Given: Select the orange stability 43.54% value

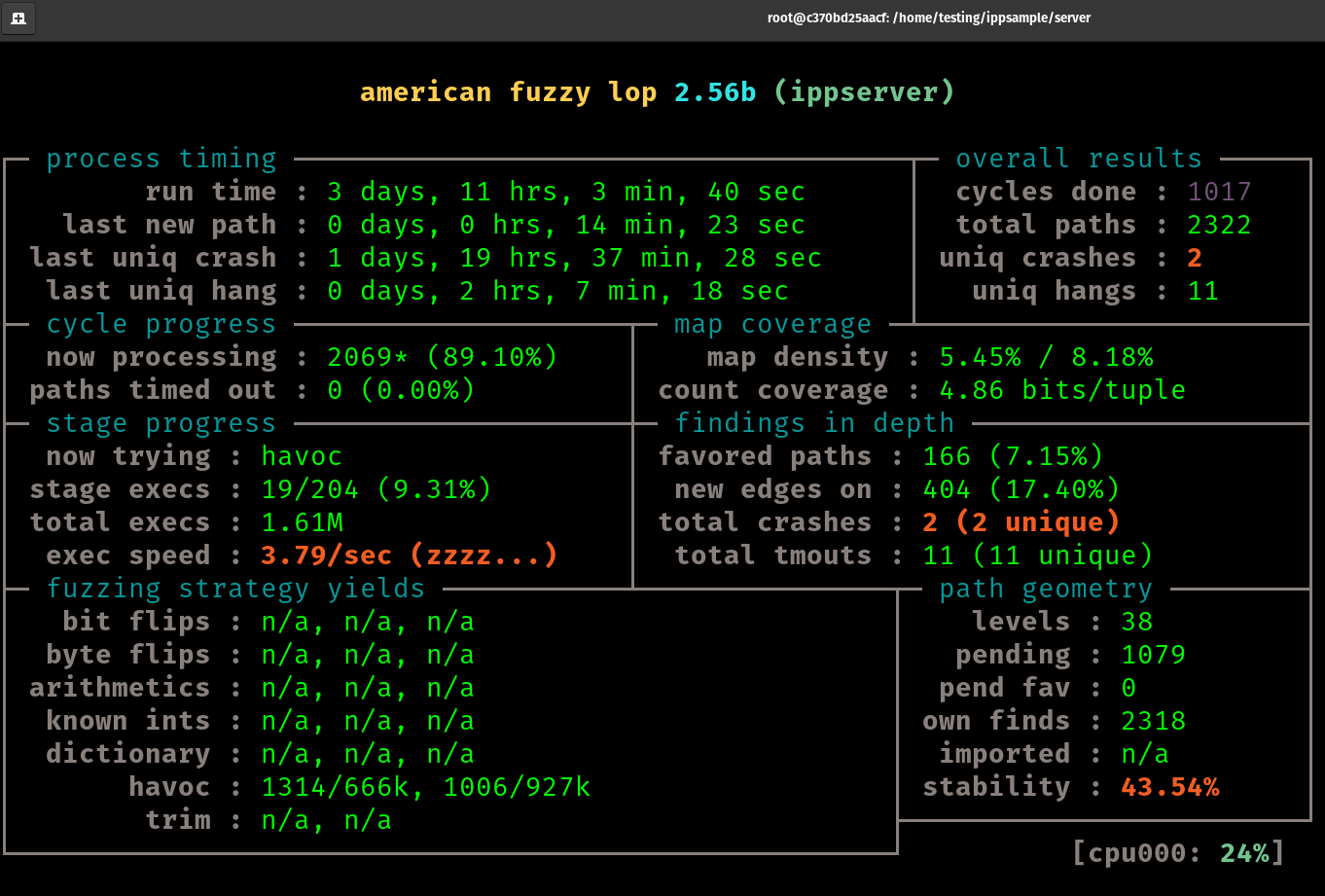Looking at the screenshot, I should click(x=1169, y=787).
